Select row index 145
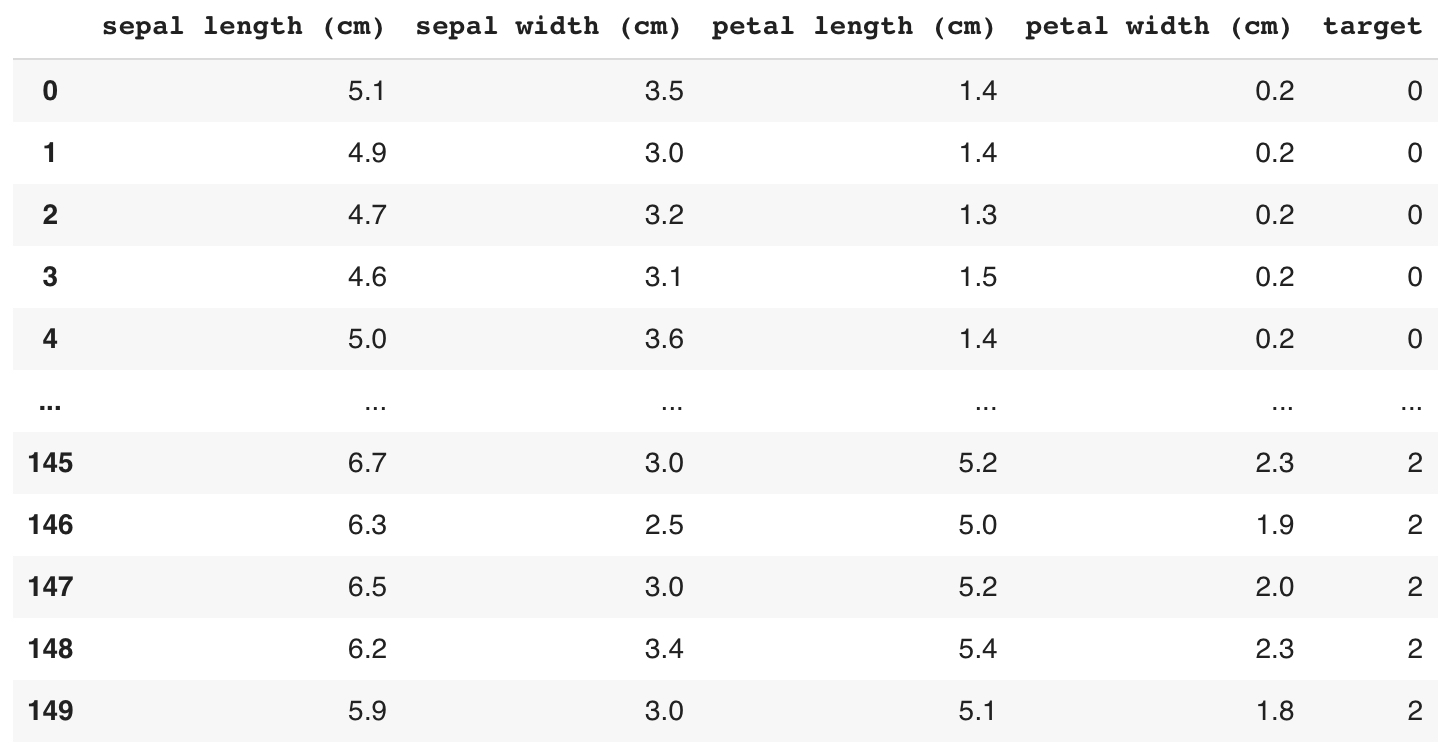 click(x=50, y=463)
